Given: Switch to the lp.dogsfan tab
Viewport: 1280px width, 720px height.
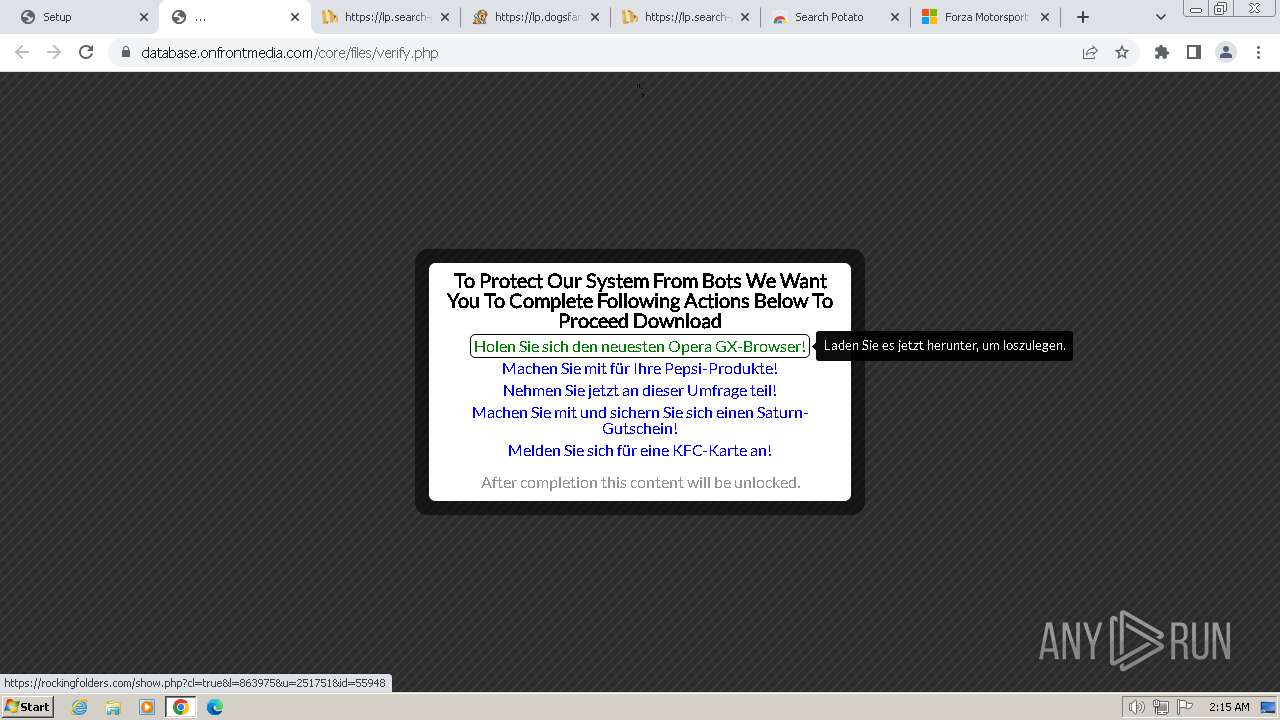Looking at the screenshot, I should [x=536, y=17].
